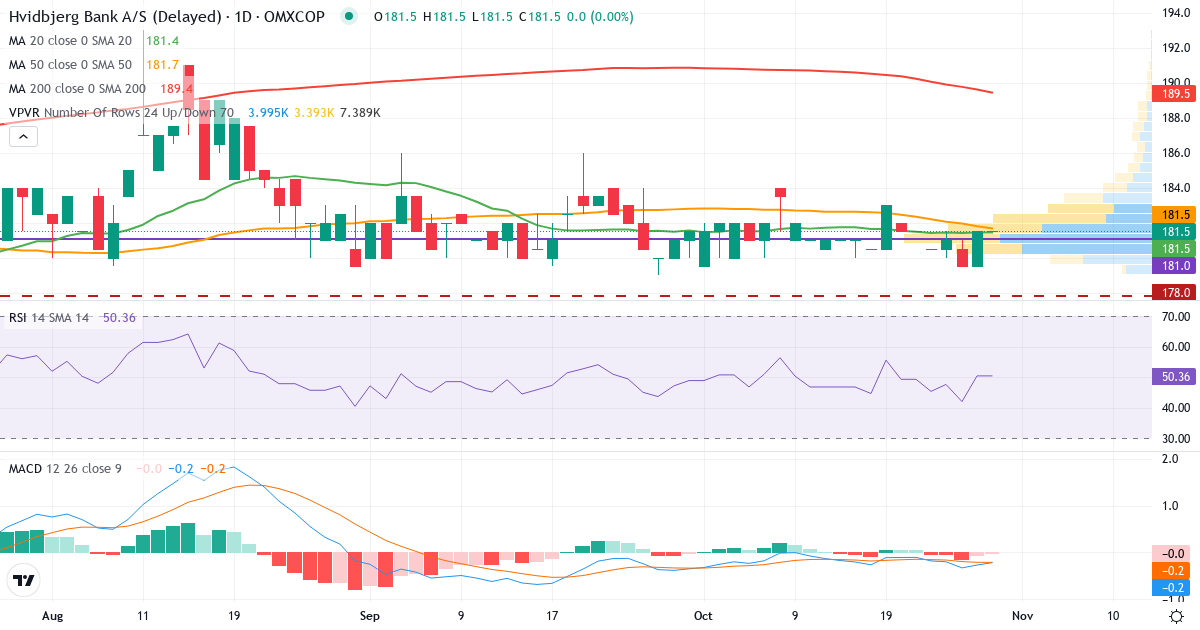This screenshot has width=1200, height=630.
Task: Click the 189.5 red price label
Action: click(1176, 94)
